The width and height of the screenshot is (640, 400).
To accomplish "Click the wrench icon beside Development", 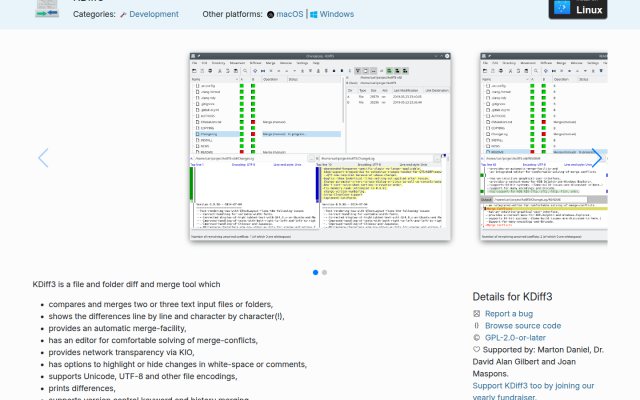I will pos(123,15).
